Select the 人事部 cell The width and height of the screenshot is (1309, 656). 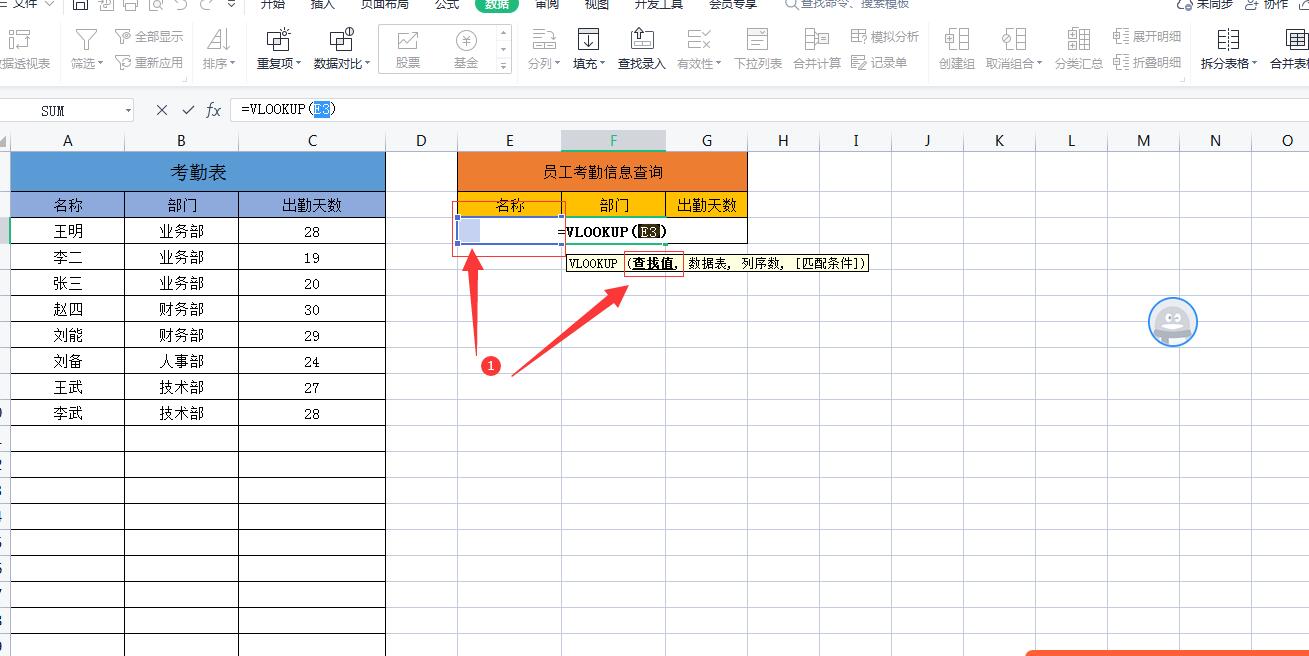(181, 361)
